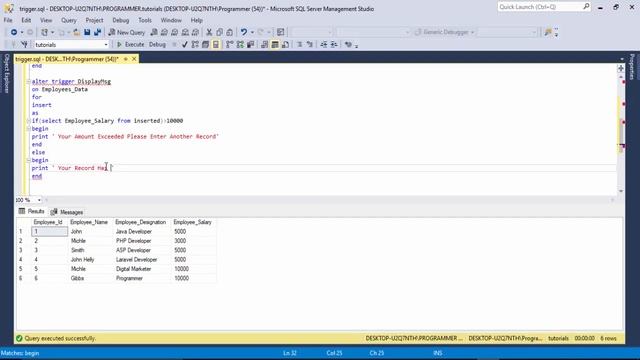Toggle Include Live Query Statistics
The image size is (640, 360).
(240, 44)
